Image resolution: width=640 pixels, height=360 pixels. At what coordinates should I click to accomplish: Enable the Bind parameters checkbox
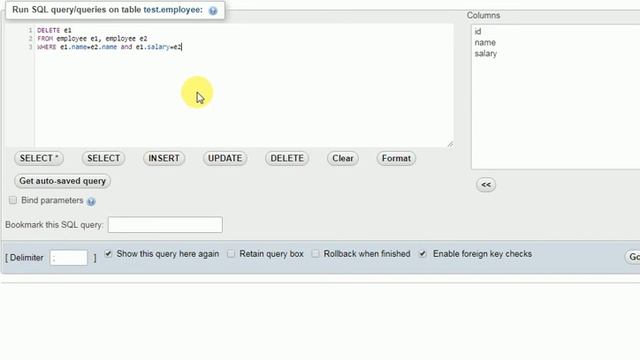[13, 200]
